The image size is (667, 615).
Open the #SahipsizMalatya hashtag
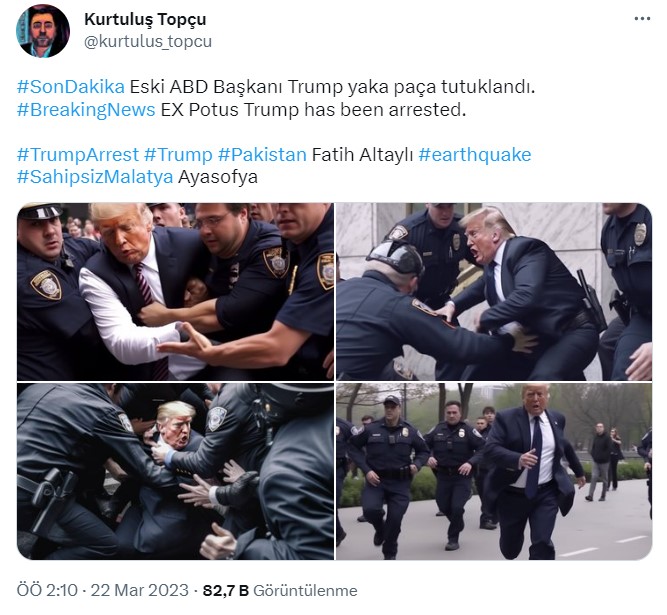95,177
